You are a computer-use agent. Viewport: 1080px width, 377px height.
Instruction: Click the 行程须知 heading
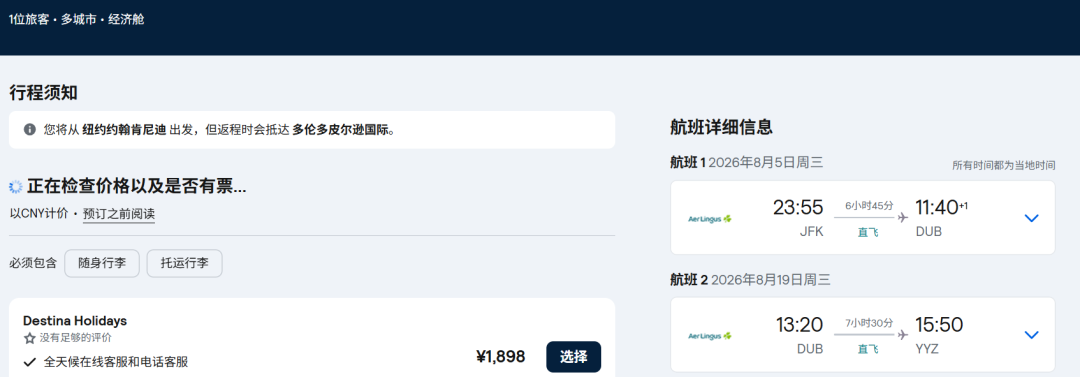tap(43, 93)
